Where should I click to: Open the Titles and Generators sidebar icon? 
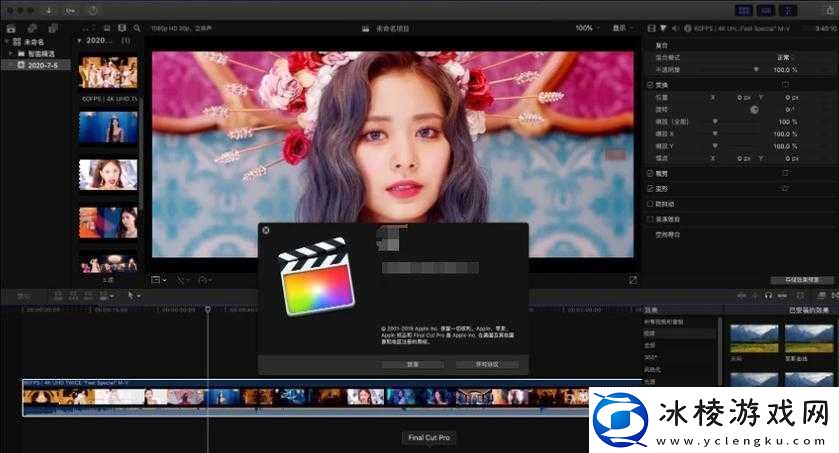53,28
